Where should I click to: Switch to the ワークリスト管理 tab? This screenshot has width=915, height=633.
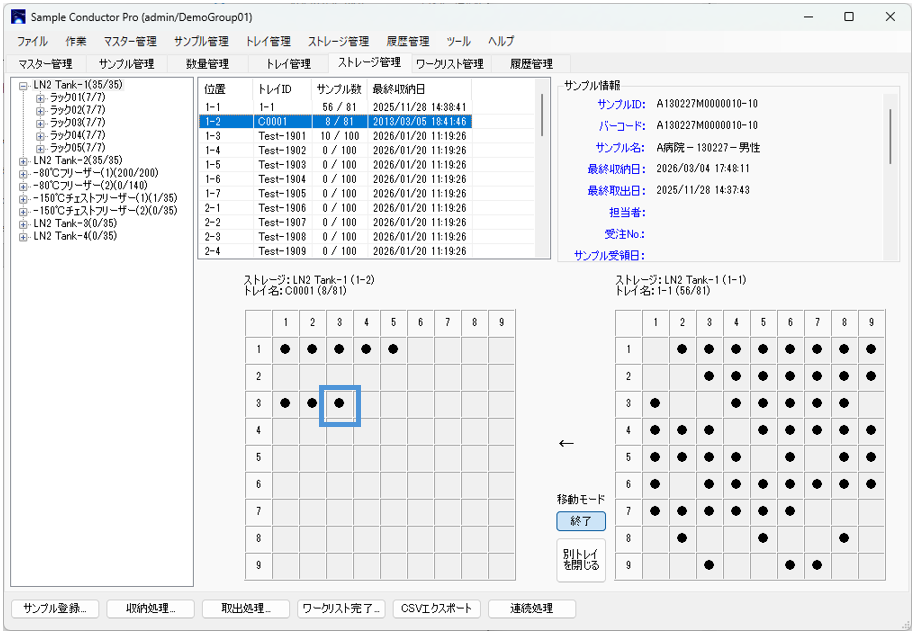click(449, 64)
